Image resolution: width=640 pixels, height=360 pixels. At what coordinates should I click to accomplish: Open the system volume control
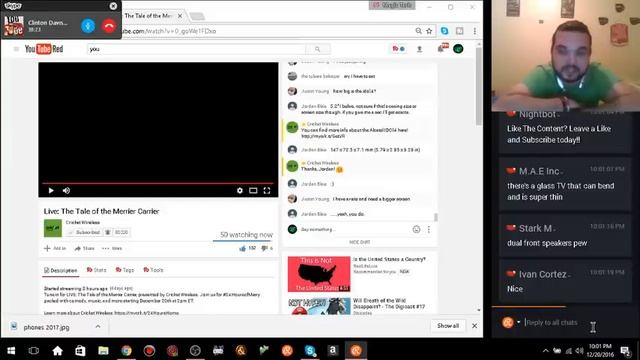(579, 351)
